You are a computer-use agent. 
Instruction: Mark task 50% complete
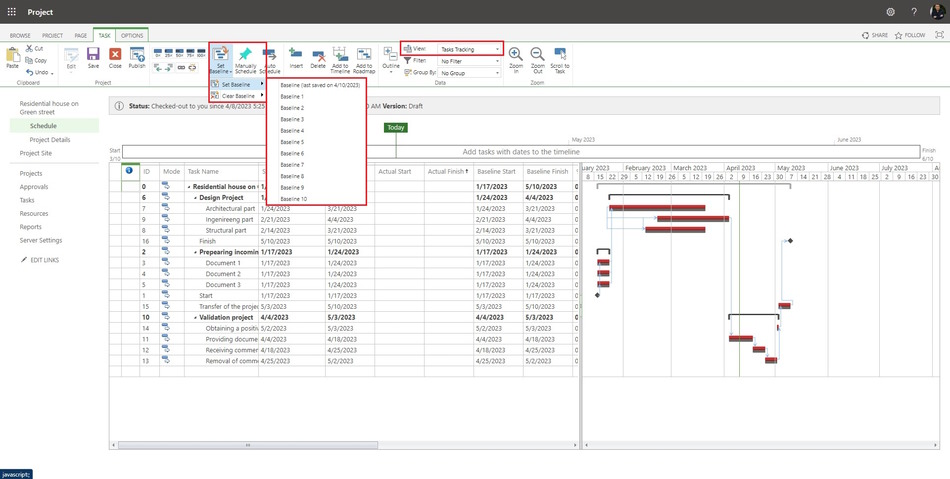click(x=180, y=53)
